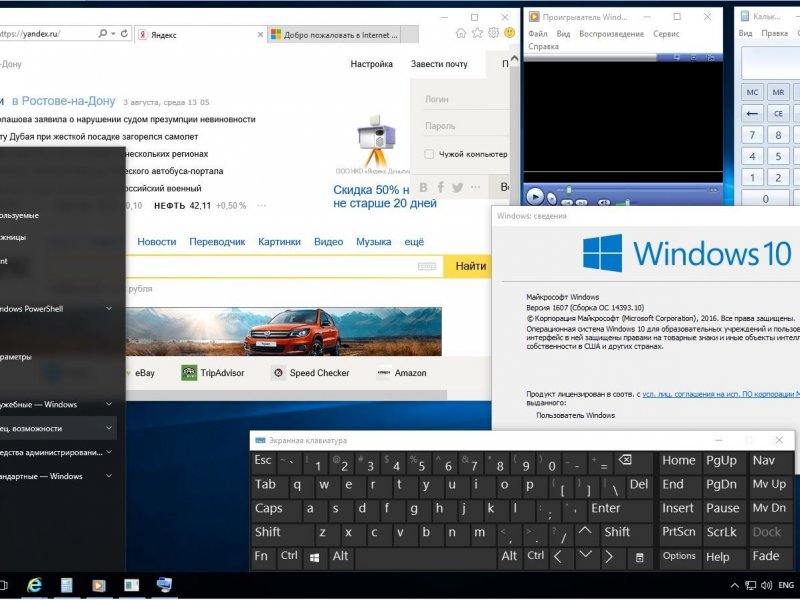Viewport: 800px width, 600px height.
Task: Switch to the 'Добро пожаловать в Internet' tab
Action: [x=335, y=35]
